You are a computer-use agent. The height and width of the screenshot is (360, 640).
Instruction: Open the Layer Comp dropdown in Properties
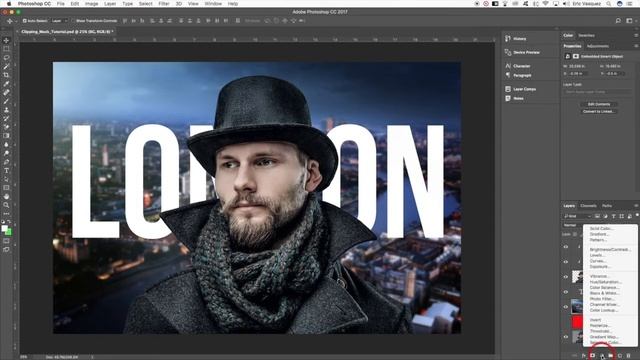[x=598, y=92]
